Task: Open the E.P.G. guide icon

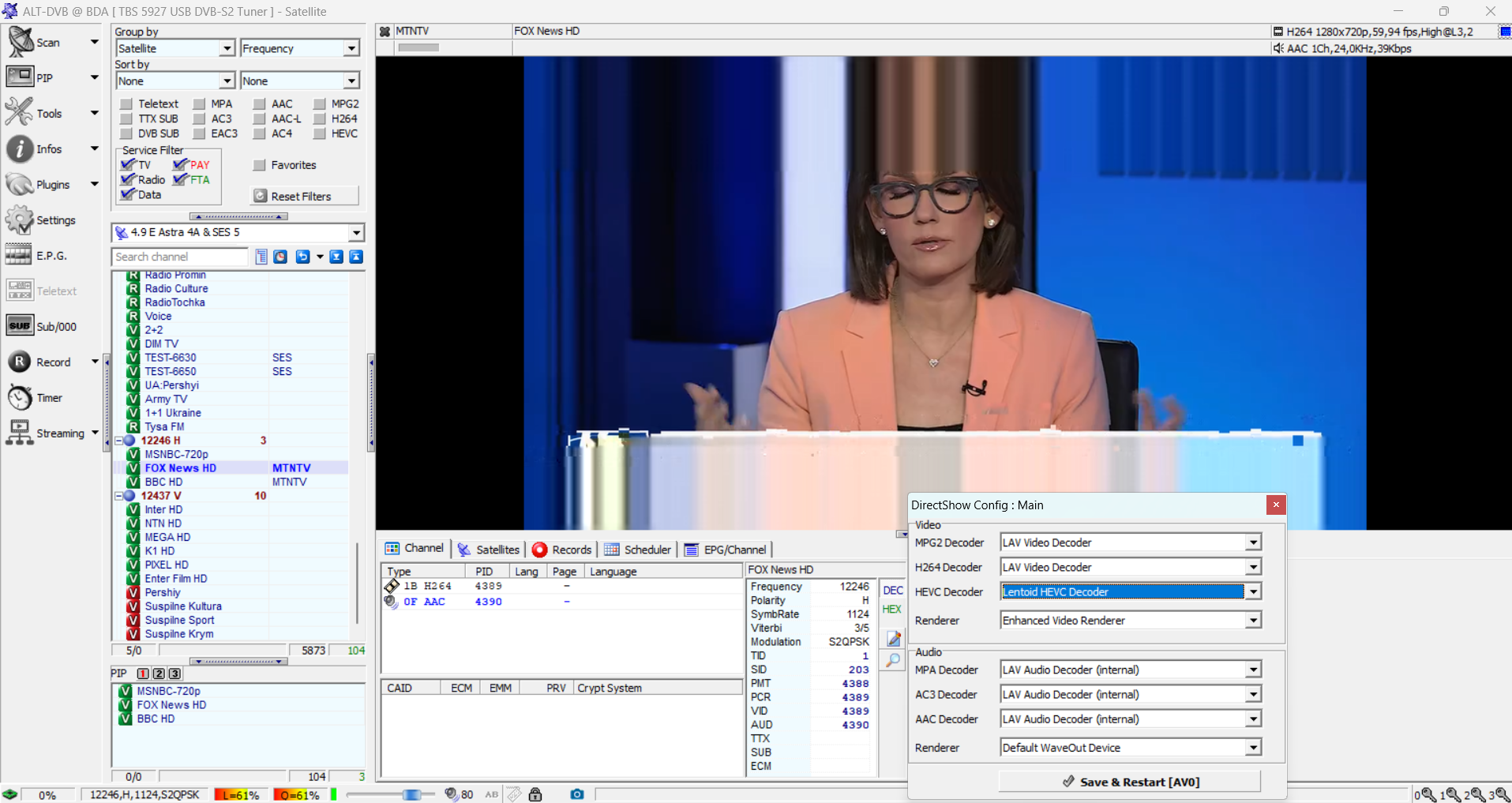Action: coord(19,255)
